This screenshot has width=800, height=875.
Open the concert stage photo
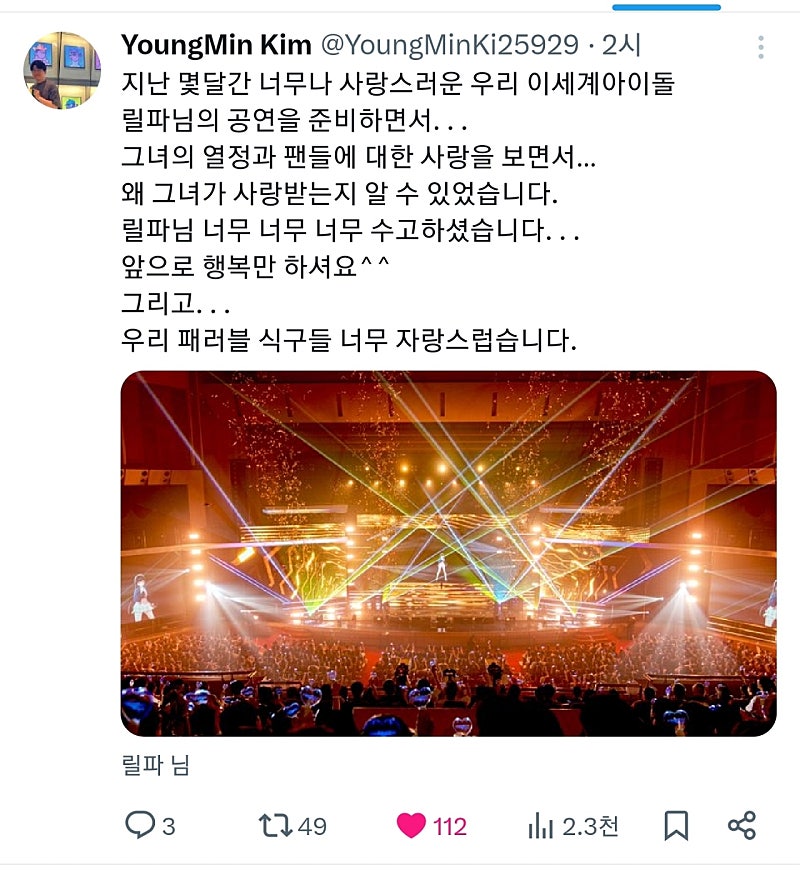[x=449, y=553]
